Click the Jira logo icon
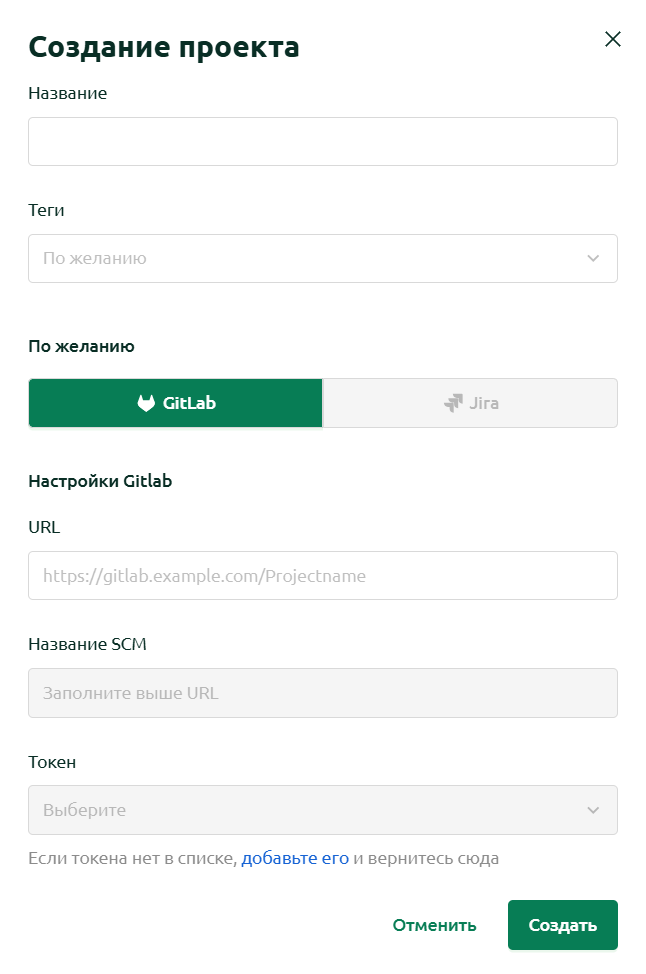Viewport: 646px width, 974px height. pyautogui.click(x=453, y=403)
